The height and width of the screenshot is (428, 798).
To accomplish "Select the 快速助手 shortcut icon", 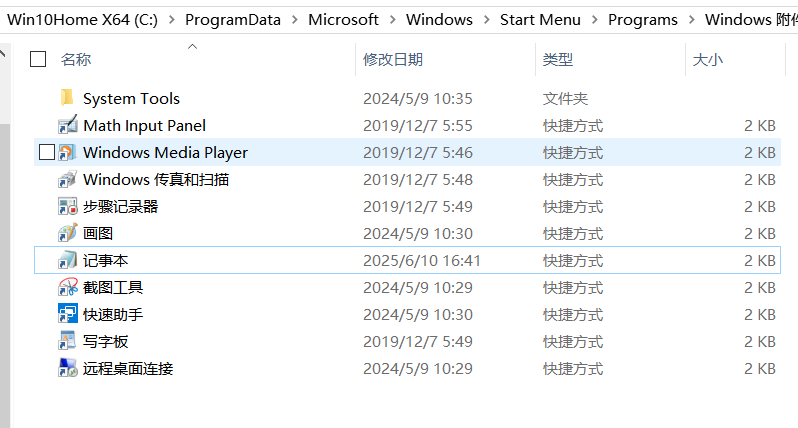I will point(67,314).
